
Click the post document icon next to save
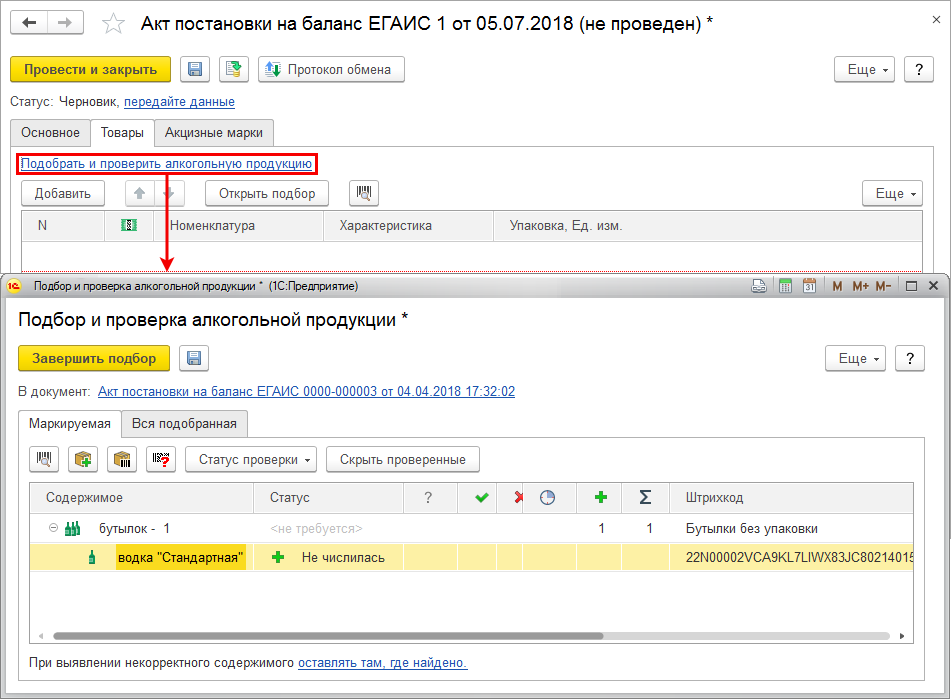[234, 69]
